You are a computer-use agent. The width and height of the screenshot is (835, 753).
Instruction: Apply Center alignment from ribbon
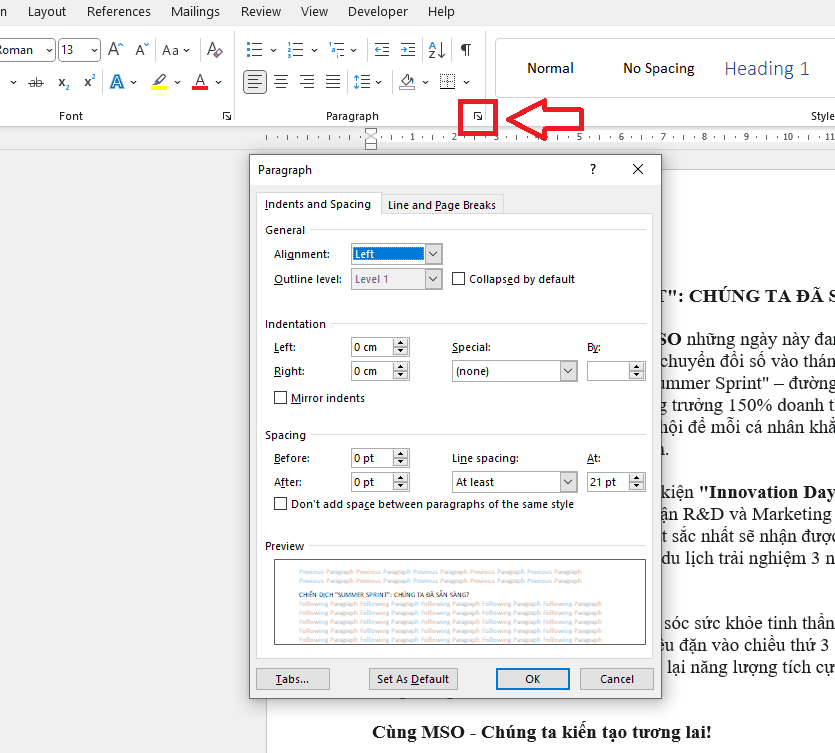pos(281,82)
